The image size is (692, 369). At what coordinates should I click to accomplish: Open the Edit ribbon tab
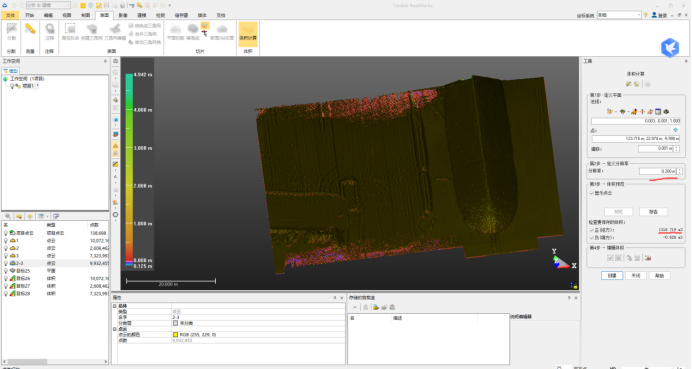pos(48,15)
